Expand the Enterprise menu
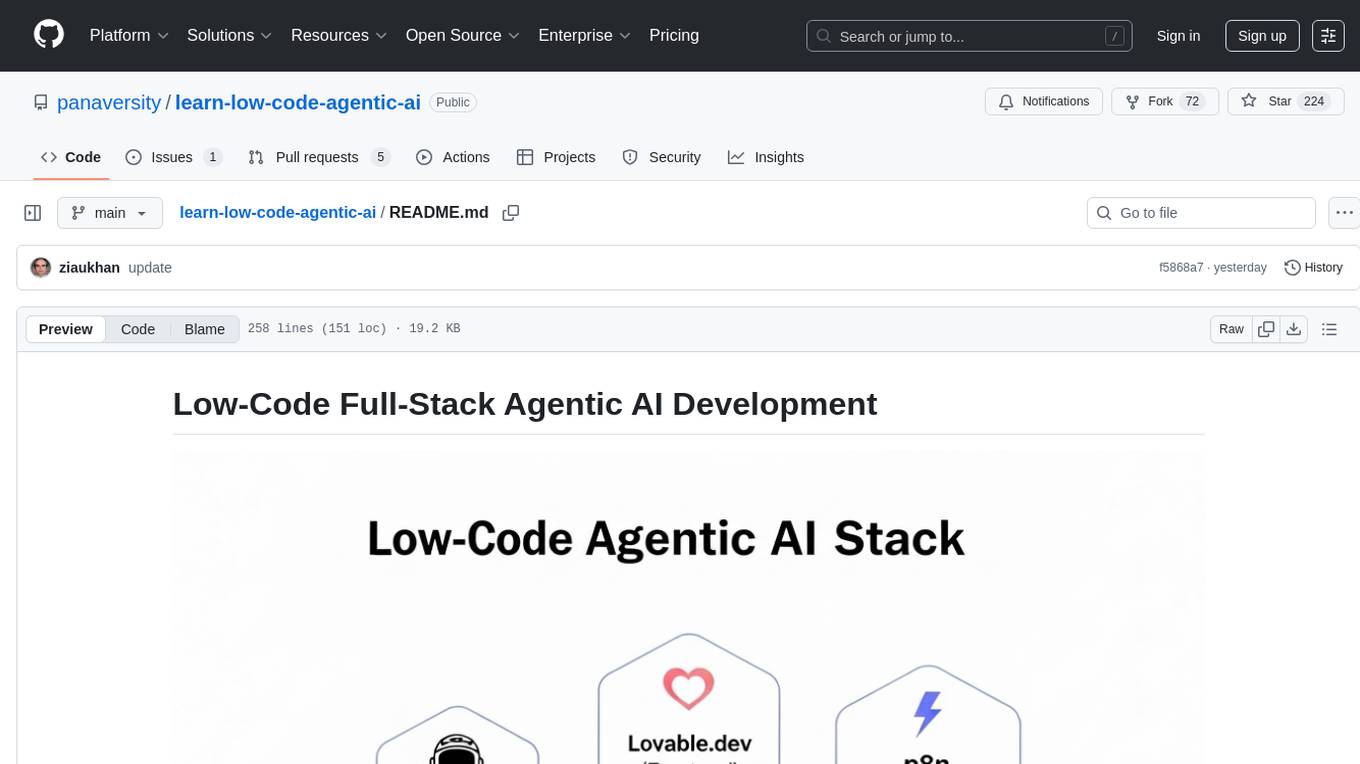Screen dimensions: 1360x764 tap(584, 35)
